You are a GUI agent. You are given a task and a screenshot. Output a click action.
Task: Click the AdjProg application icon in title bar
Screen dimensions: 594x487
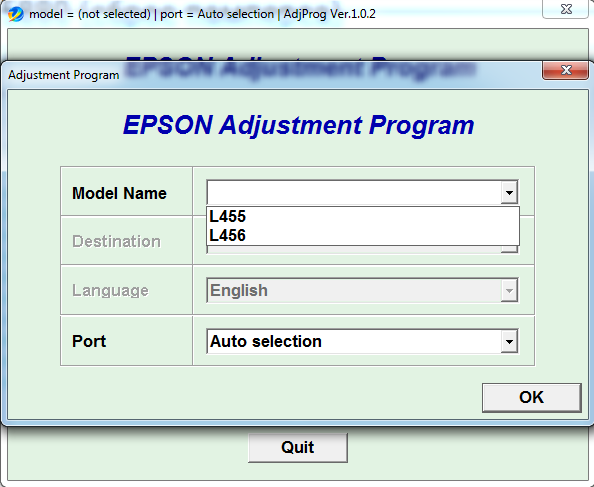[16, 14]
